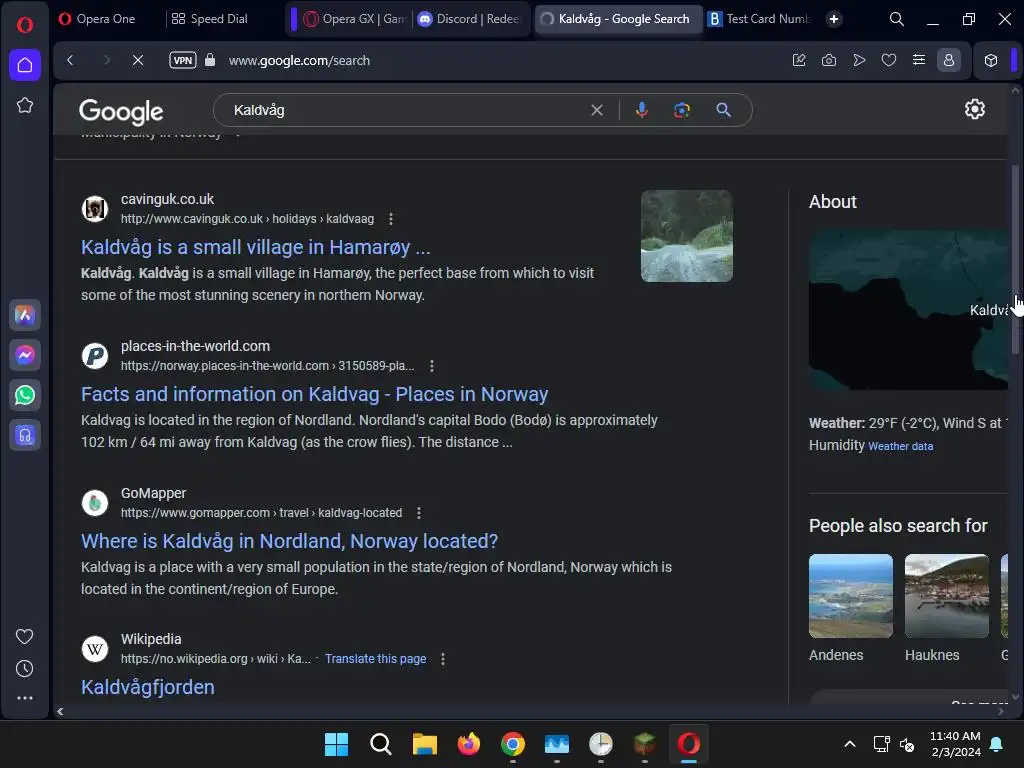The height and width of the screenshot is (768, 1024).
Task: Search by image with Google Lens
Action: [x=682, y=110]
